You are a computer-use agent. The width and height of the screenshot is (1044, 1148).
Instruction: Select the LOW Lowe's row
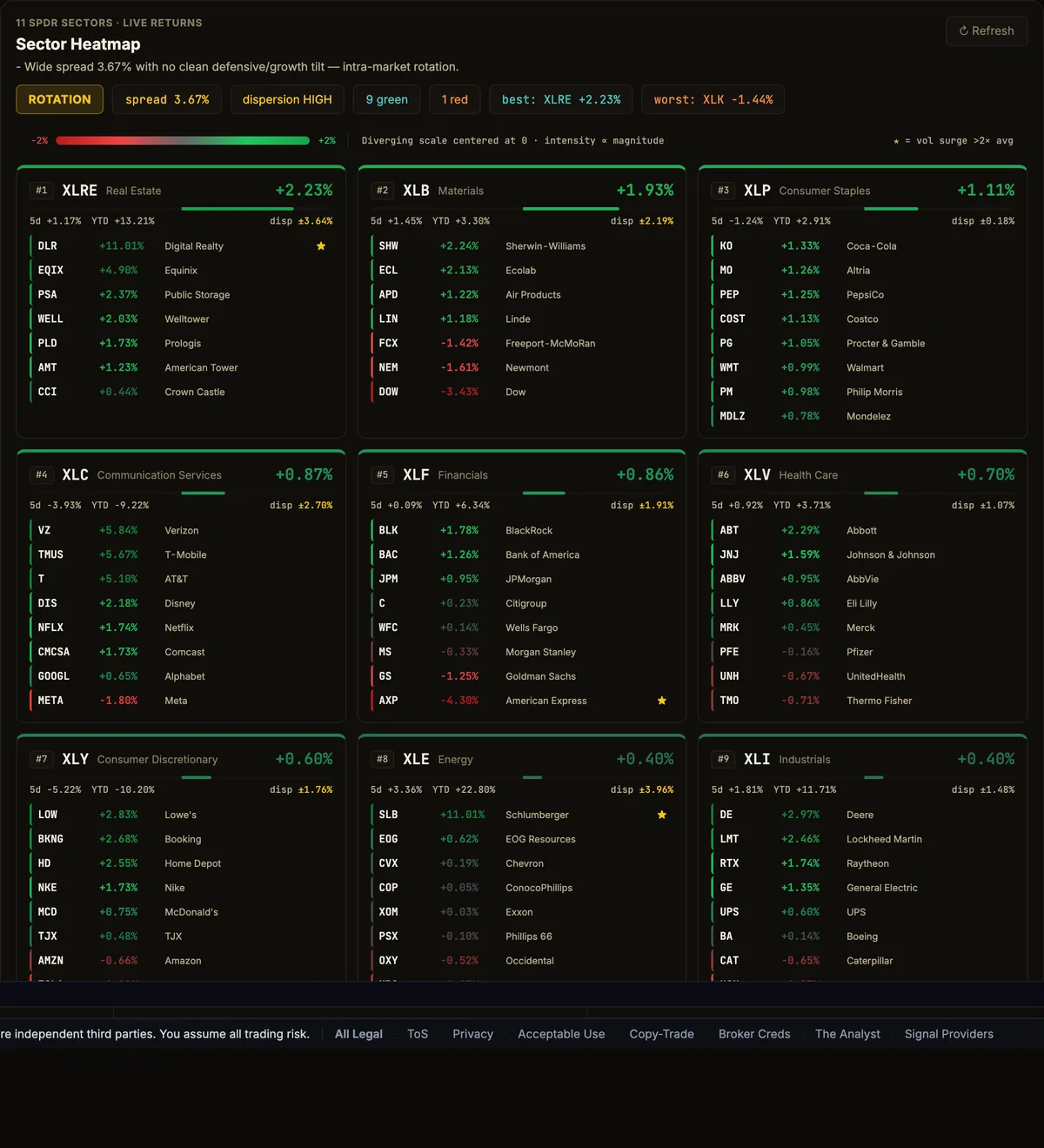coord(181,815)
